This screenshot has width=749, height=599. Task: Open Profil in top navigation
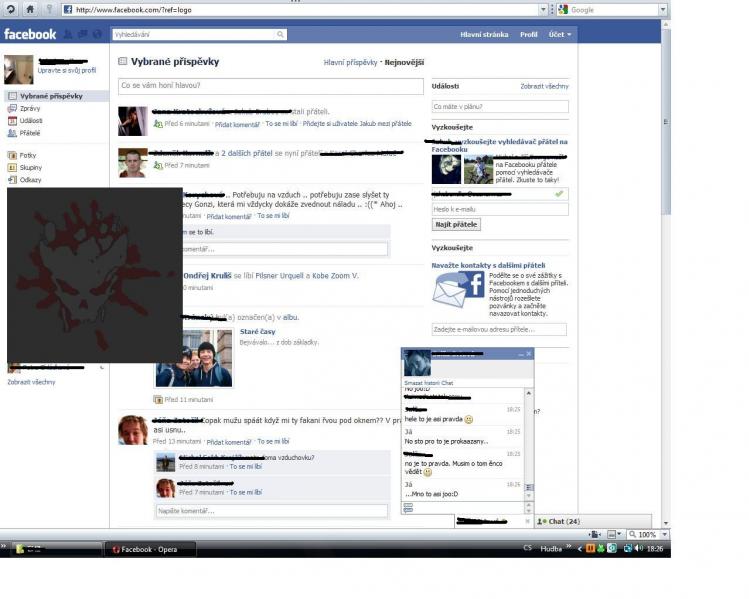pos(528,34)
